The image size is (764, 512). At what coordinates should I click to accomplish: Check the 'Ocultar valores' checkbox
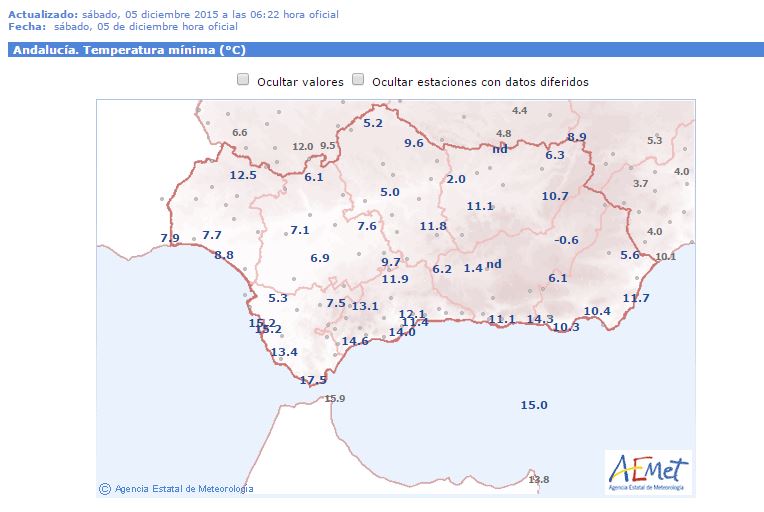pos(243,80)
